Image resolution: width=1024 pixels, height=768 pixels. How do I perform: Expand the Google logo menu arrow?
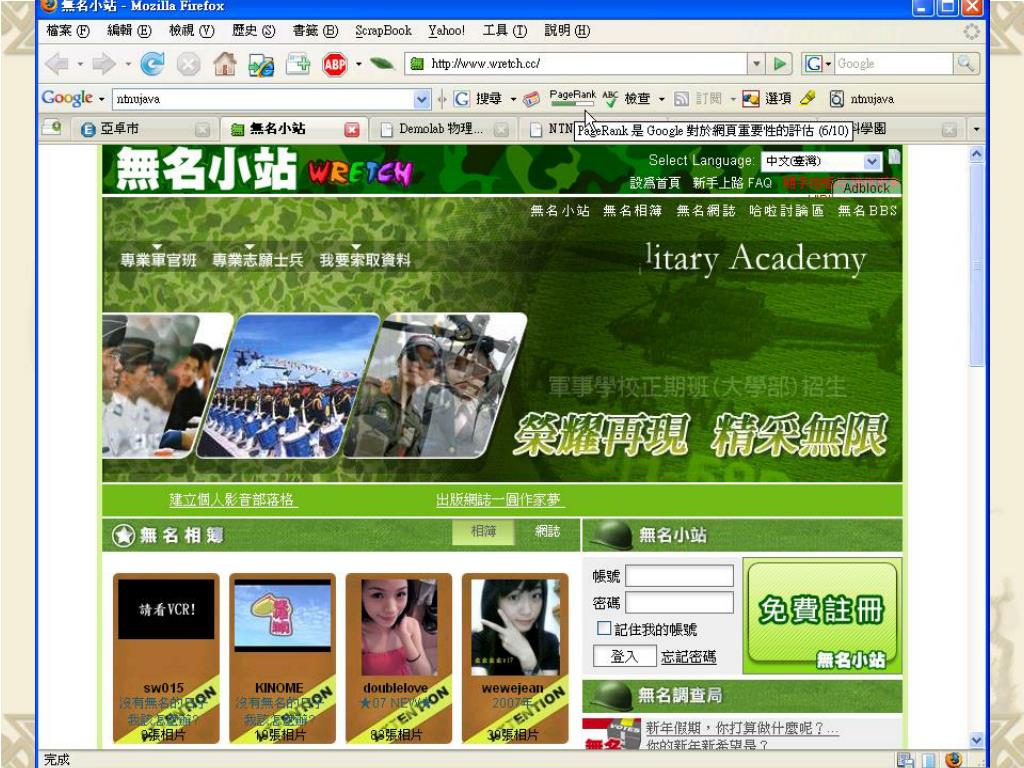(101, 99)
